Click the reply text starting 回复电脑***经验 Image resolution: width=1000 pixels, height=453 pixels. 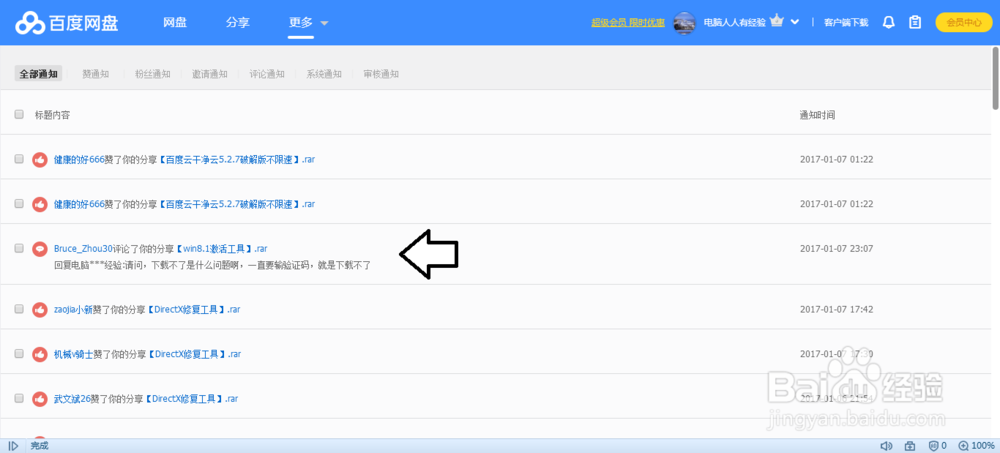[x=212, y=265]
